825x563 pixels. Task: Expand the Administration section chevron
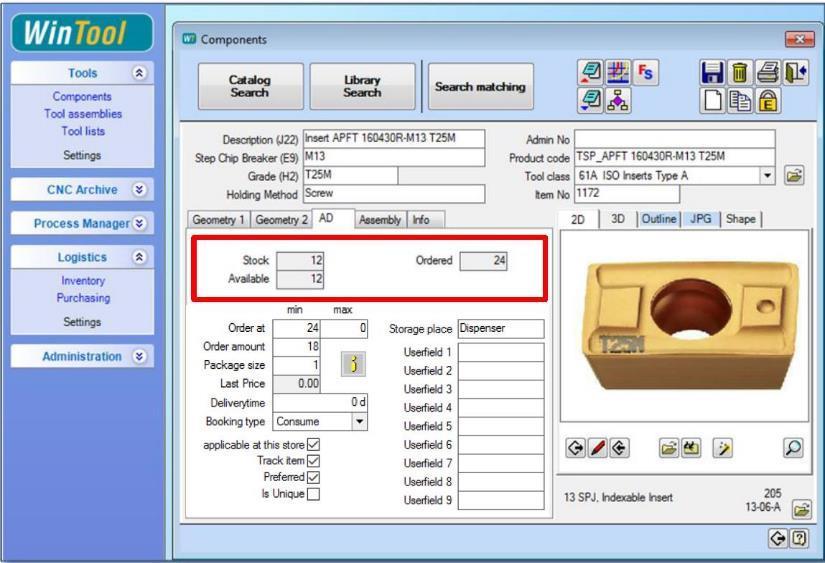139,356
